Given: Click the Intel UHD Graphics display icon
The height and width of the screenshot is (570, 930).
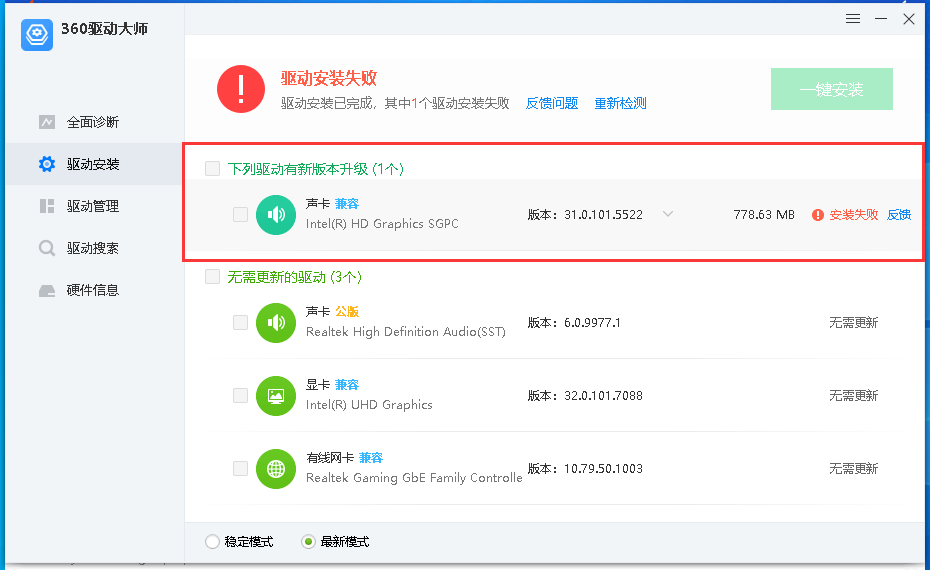Looking at the screenshot, I should pyautogui.click(x=276, y=396).
